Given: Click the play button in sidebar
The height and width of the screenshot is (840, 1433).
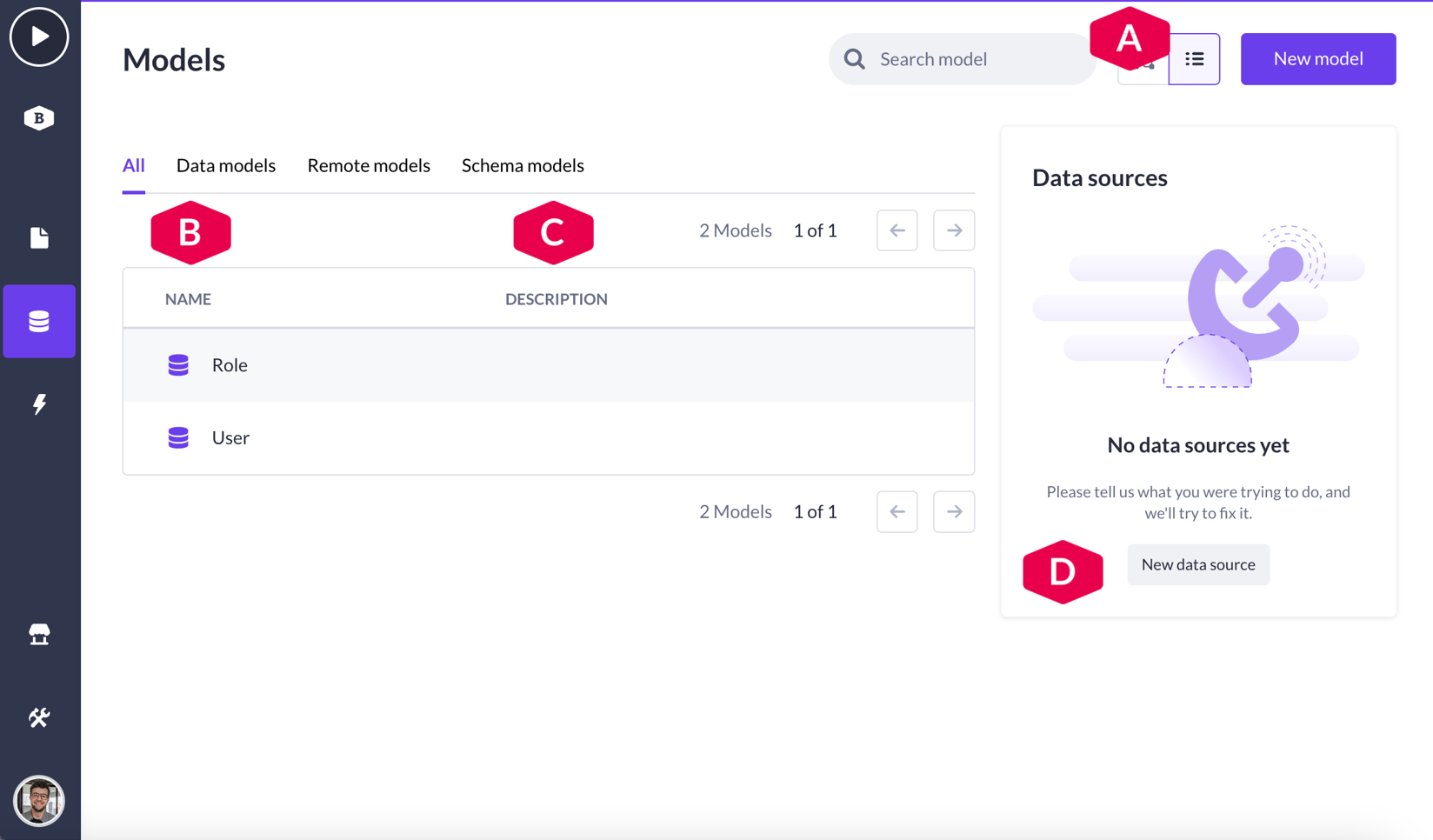Looking at the screenshot, I should pos(39,37).
